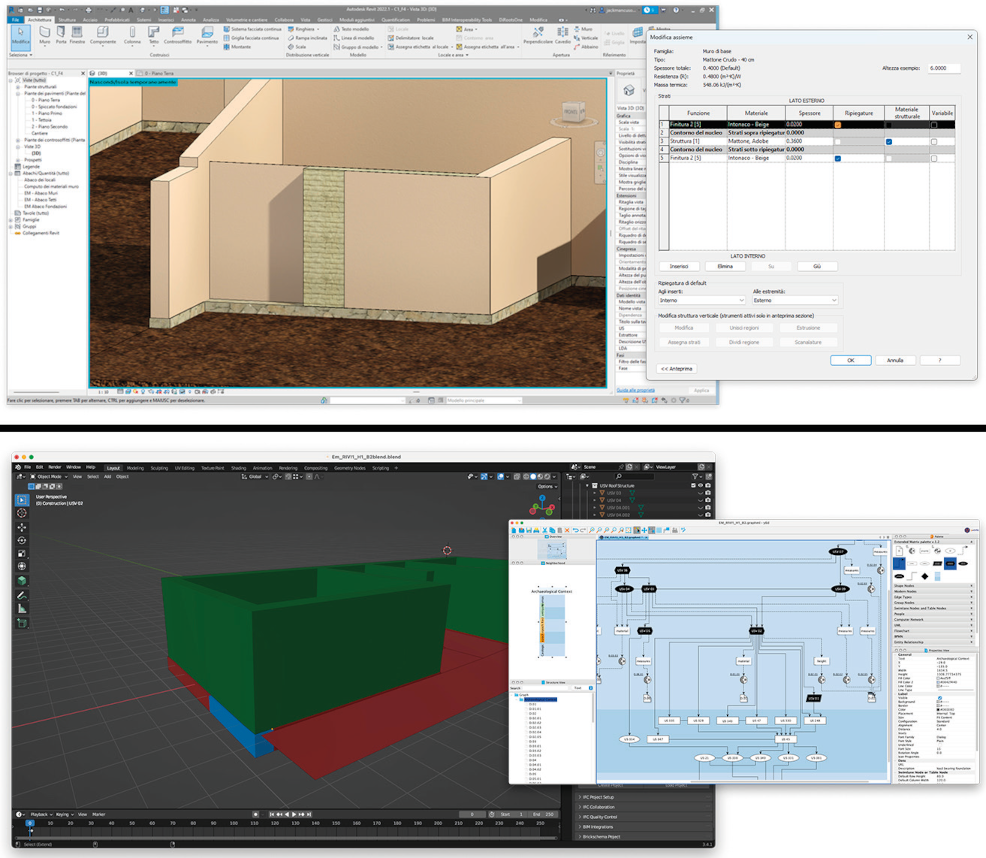Toggle Ripiegature checkbox for row 1 Finitura
986x858 pixels.
[838, 125]
